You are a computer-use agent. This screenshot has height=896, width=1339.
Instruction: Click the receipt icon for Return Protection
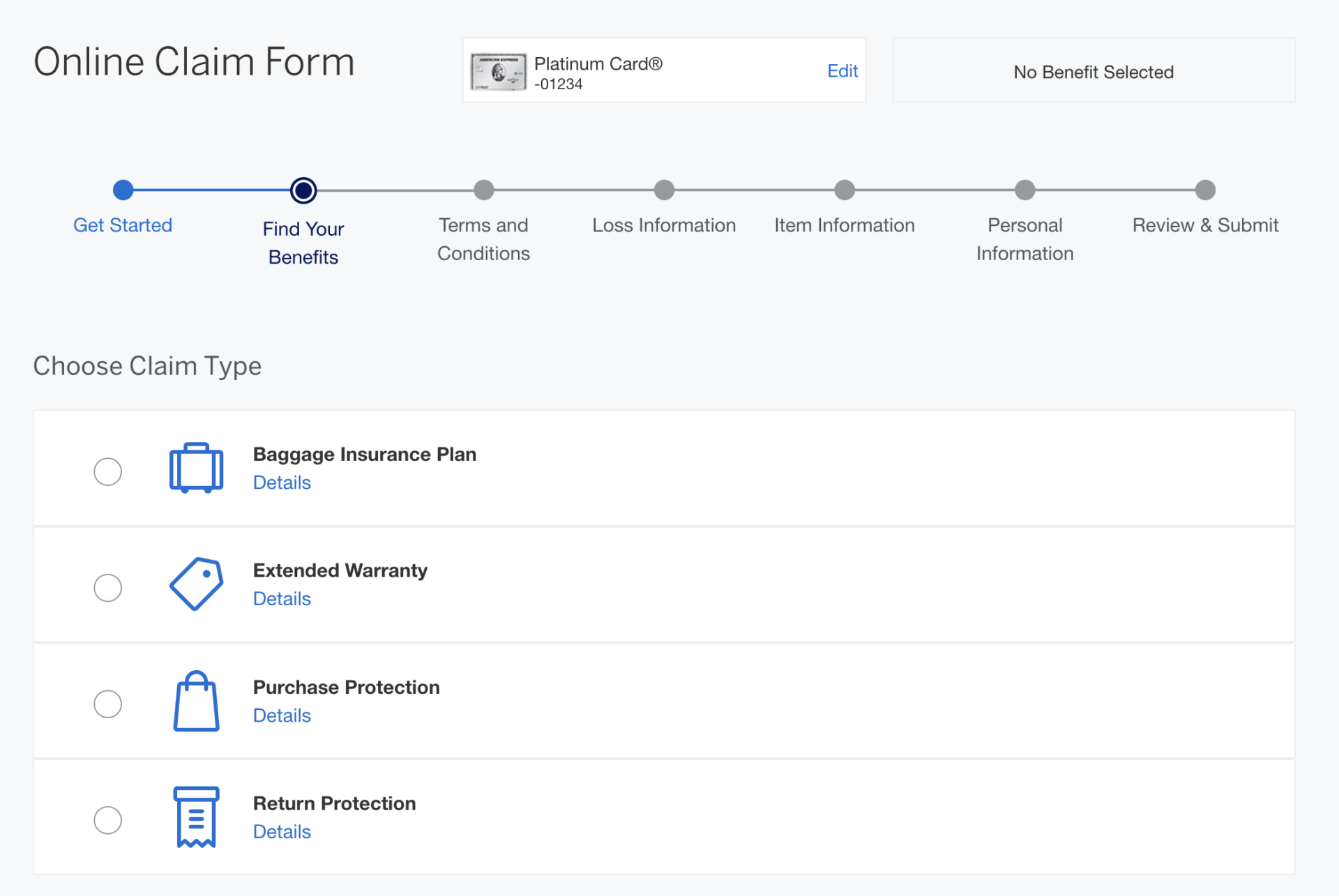click(x=196, y=817)
